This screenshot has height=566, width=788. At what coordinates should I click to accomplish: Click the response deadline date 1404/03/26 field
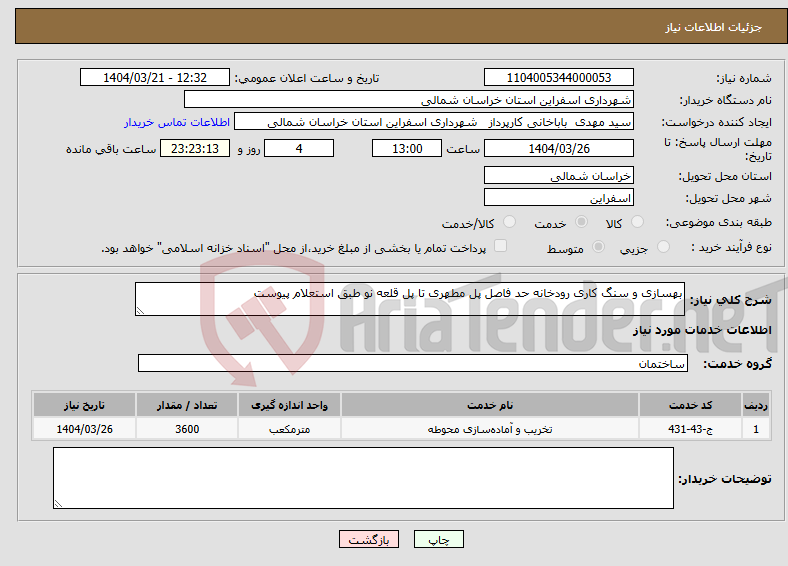(x=559, y=149)
